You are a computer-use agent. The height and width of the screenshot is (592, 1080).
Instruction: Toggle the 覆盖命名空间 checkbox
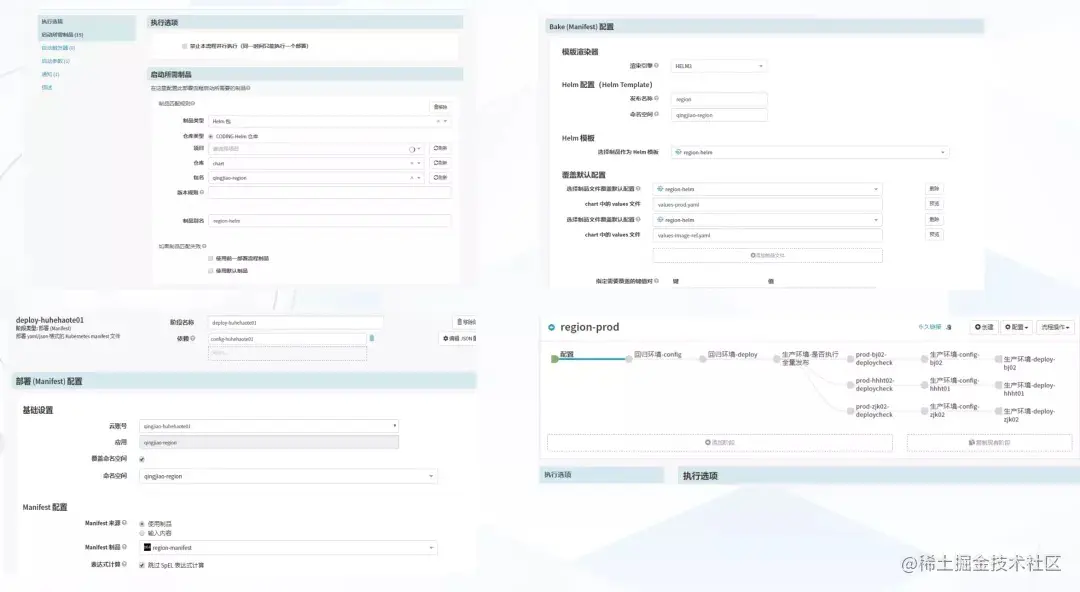pos(142,459)
